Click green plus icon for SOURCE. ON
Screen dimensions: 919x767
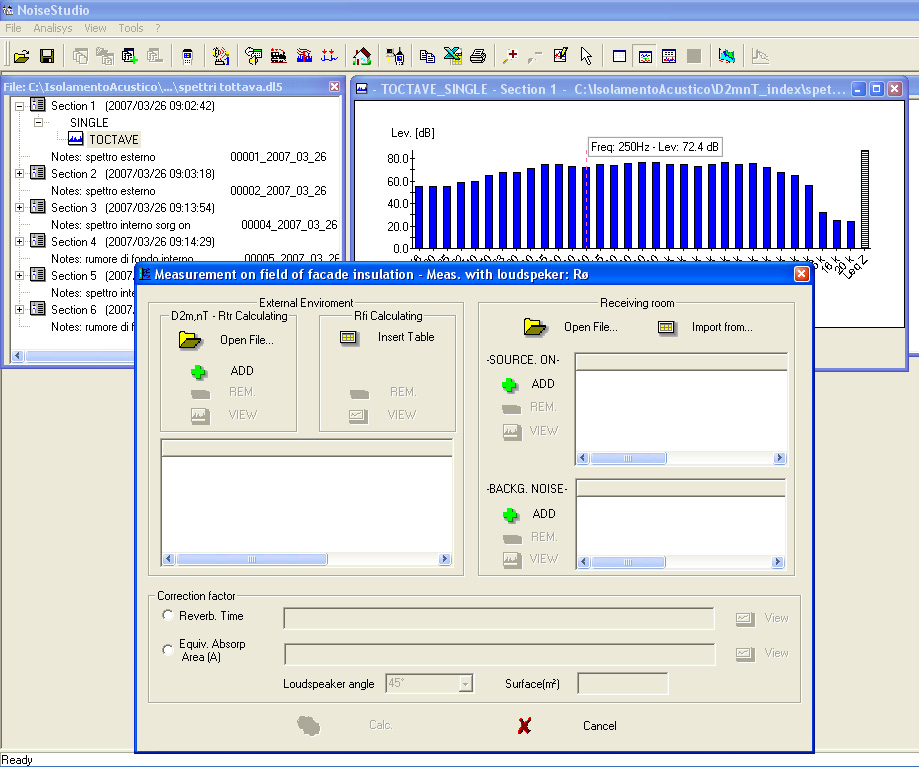pos(509,384)
